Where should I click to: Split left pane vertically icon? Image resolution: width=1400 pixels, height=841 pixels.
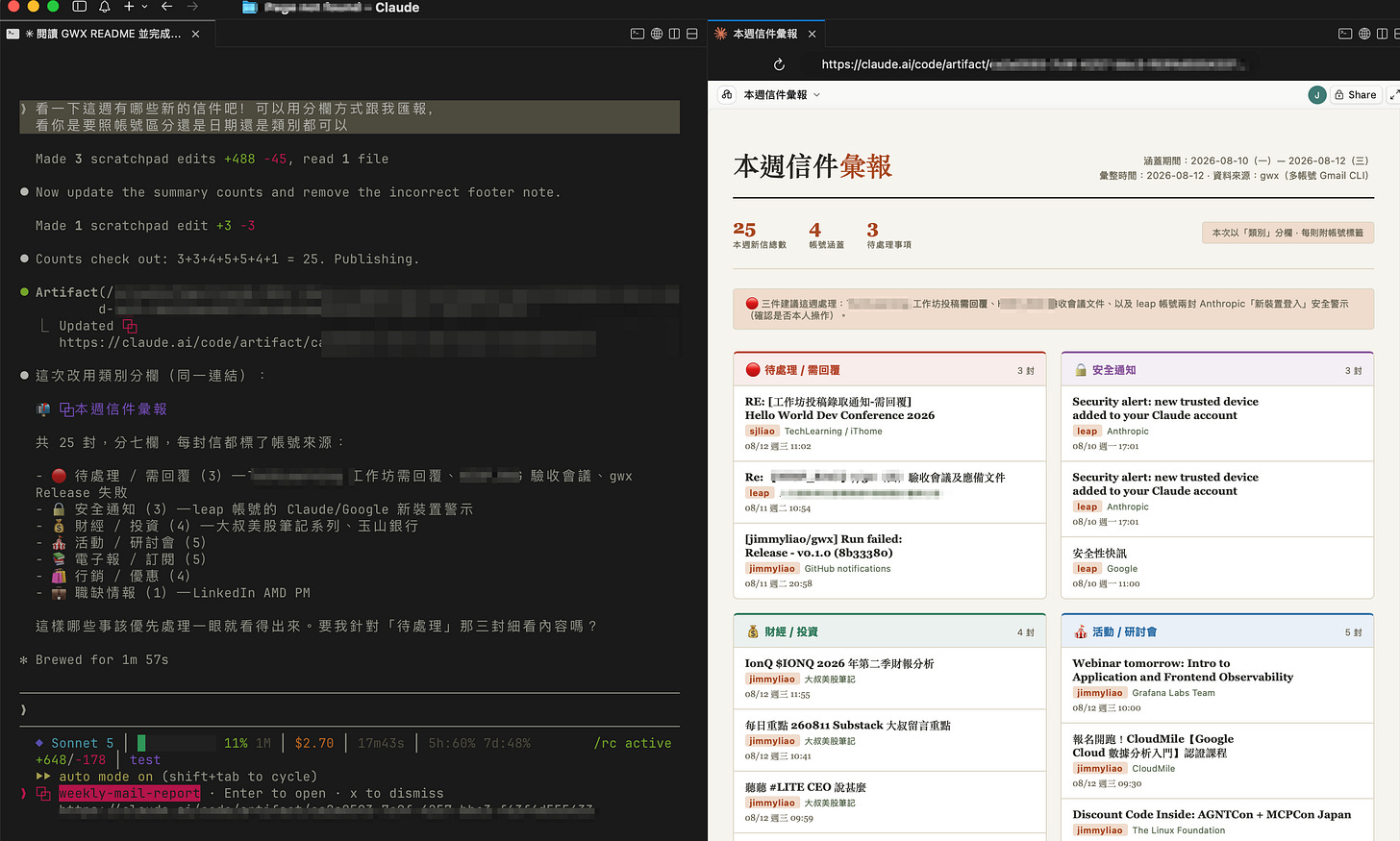click(x=675, y=34)
